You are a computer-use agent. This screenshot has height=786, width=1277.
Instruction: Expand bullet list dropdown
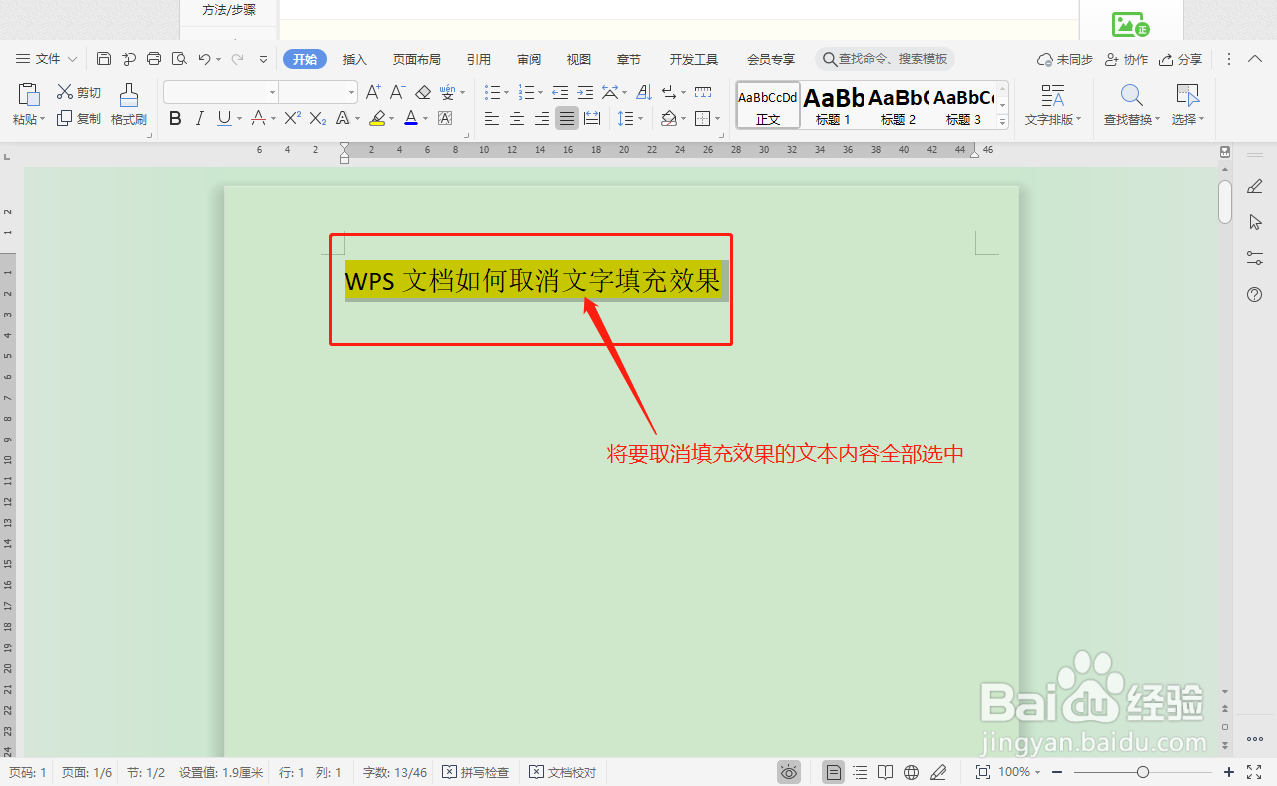pos(507,92)
